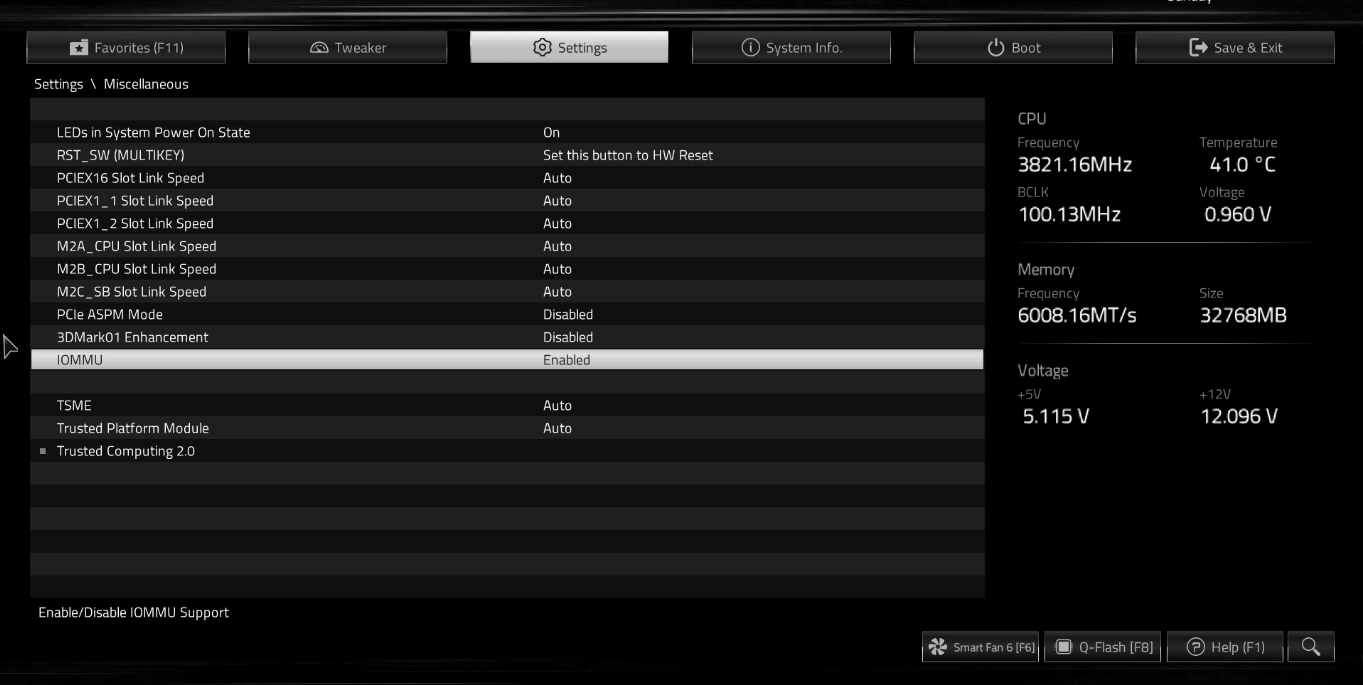Open Help question mark icon
The image size is (1363, 685).
coord(1195,647)
